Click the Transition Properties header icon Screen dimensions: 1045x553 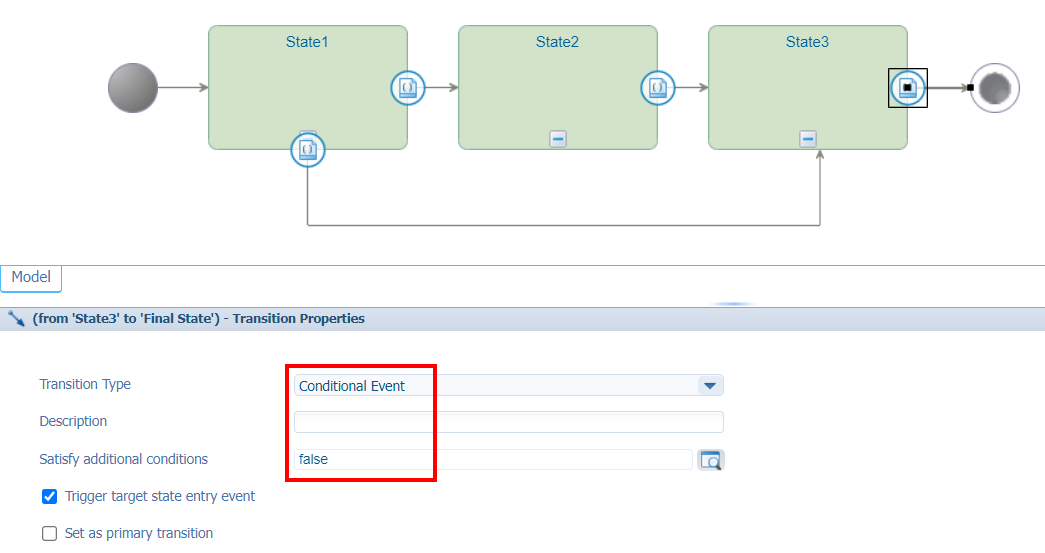point(15,319)
